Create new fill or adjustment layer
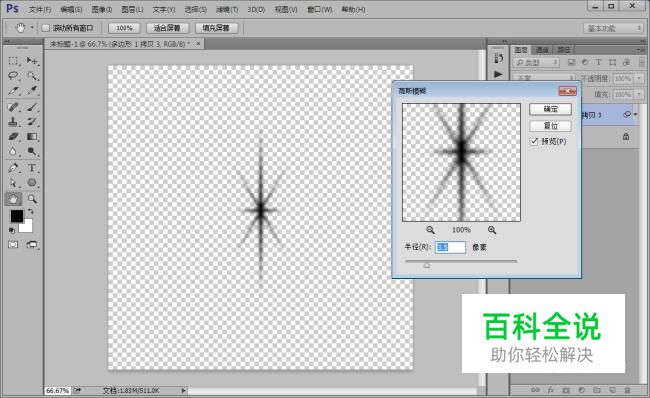 pyautogui.click(x=581, y=390)
